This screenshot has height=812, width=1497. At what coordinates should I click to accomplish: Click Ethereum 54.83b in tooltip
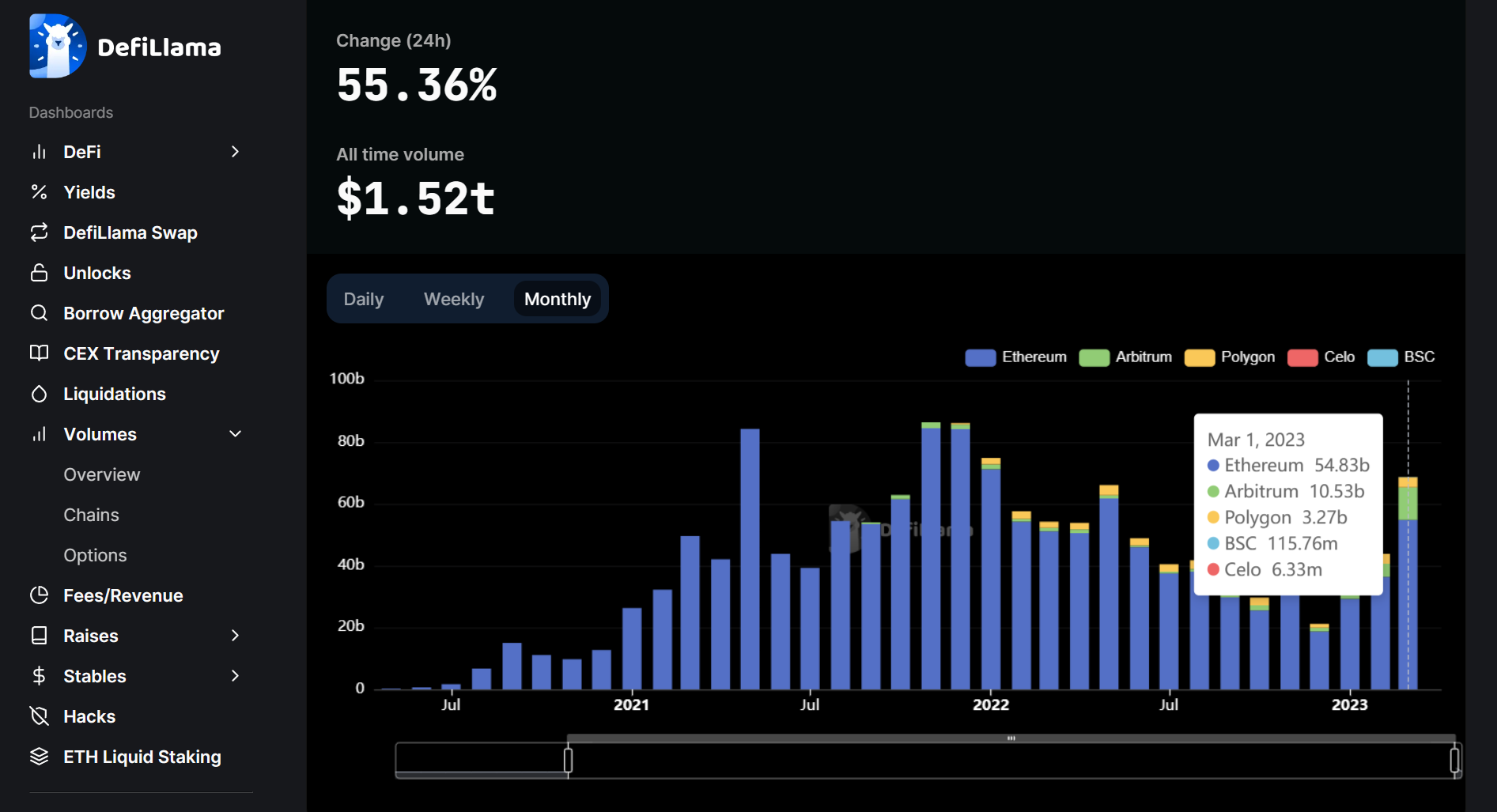click(x=1288, y=465)
